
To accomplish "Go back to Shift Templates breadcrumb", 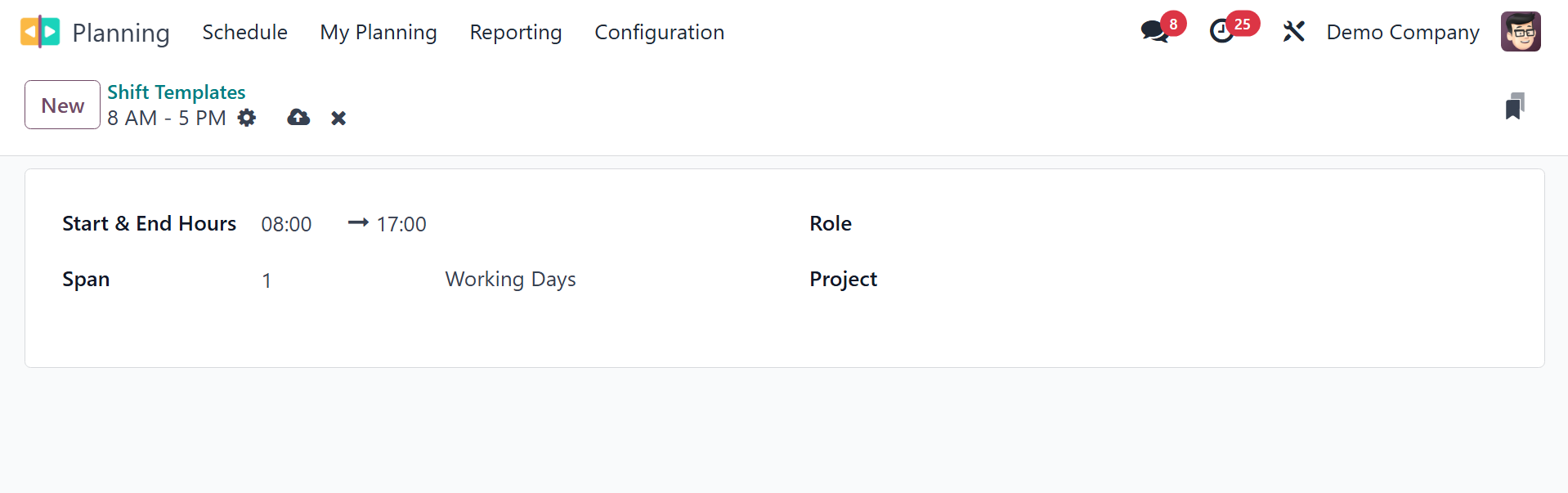I will pyautogui.click(x=176, y=92).
